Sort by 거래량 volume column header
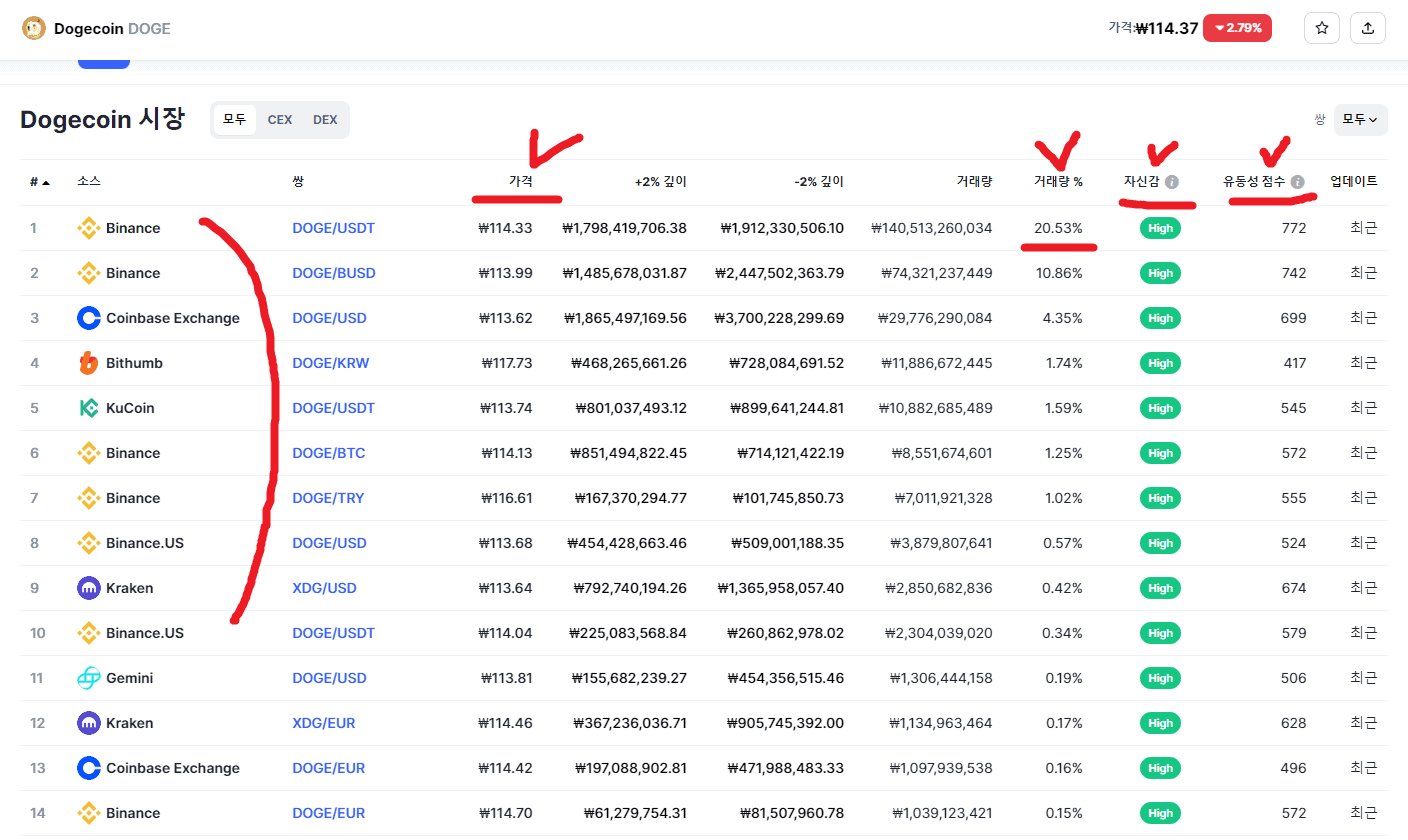 [x=973, y=182]
